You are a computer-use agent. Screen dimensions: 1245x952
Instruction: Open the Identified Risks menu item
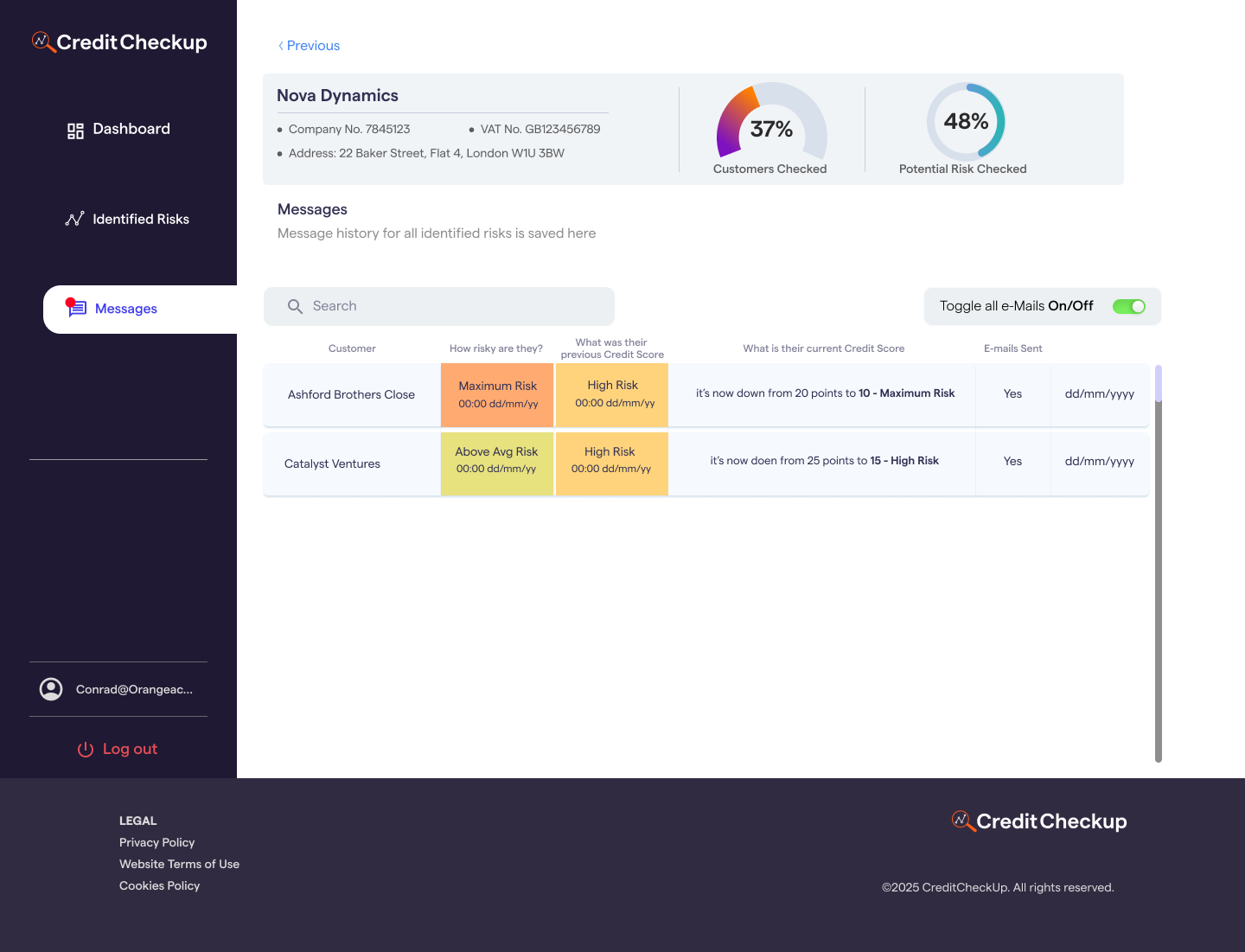[141, 219]
